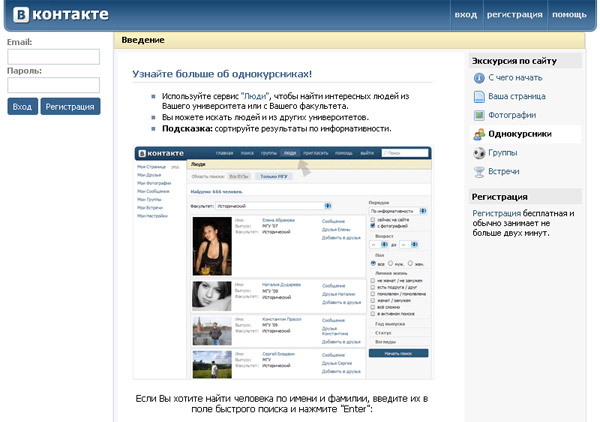Open the info icon beside "С чего начать"
This screenshot has height=422, width=600.
[479, 78]
